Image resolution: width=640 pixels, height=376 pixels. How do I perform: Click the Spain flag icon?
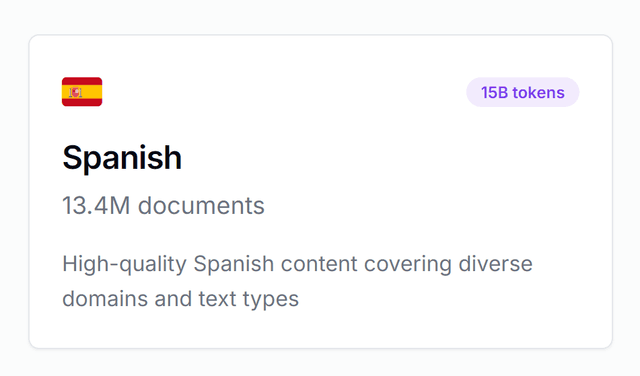click(82, 92)
